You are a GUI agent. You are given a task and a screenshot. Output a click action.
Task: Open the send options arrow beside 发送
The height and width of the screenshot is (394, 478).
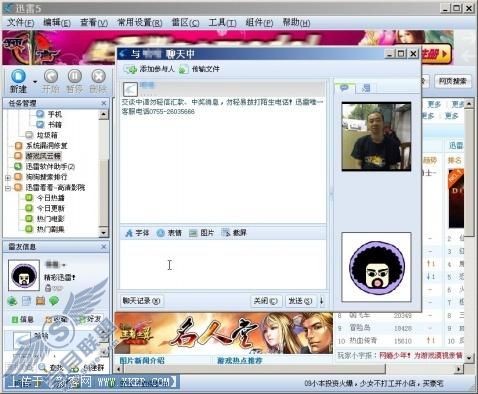point(322,301)
